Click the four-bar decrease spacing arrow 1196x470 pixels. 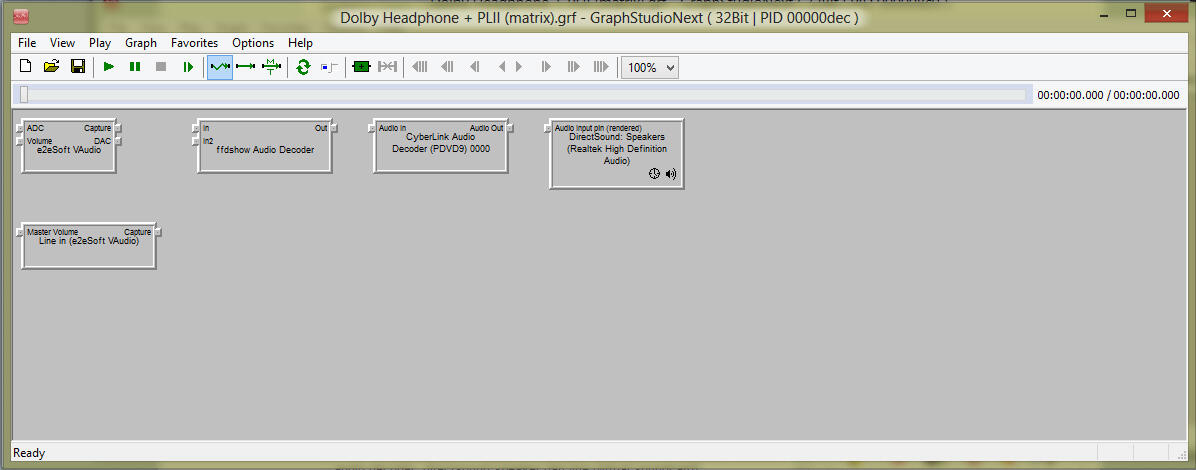(x=420, y=67)
